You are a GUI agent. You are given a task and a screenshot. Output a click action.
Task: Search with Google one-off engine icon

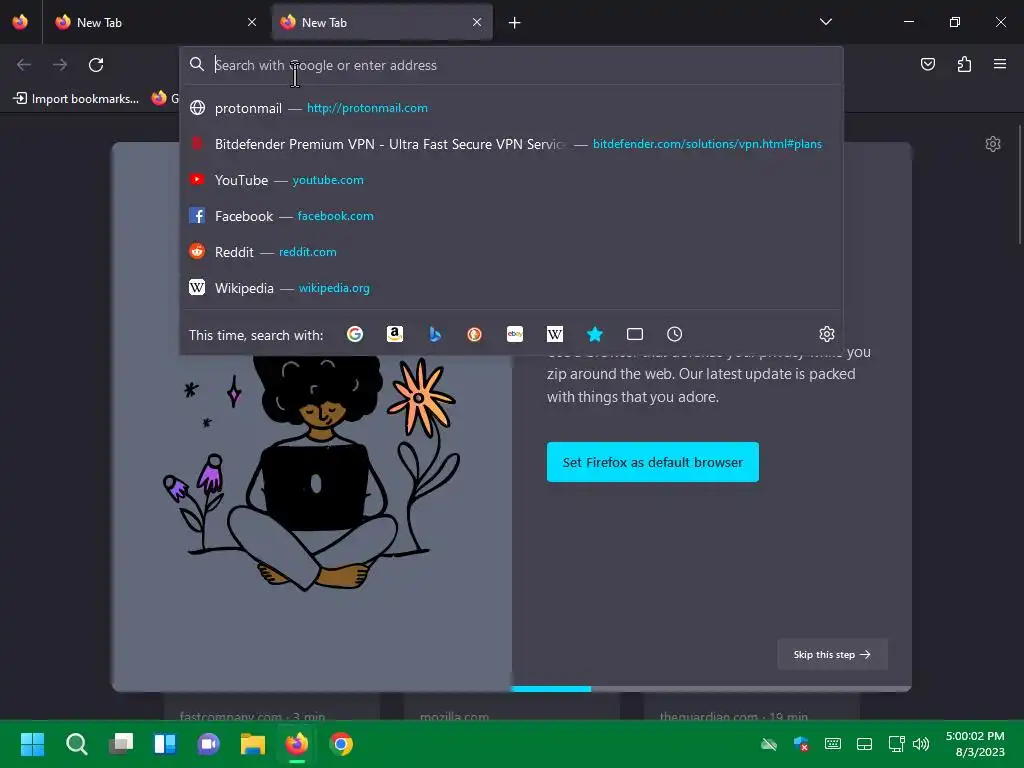pyautogui.click(x=355, y=334)
